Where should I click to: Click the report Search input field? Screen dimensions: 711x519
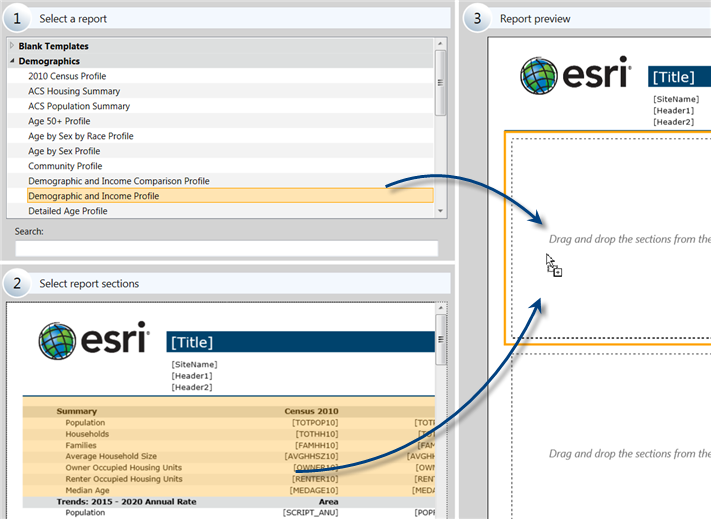click(x=226, y=248)
